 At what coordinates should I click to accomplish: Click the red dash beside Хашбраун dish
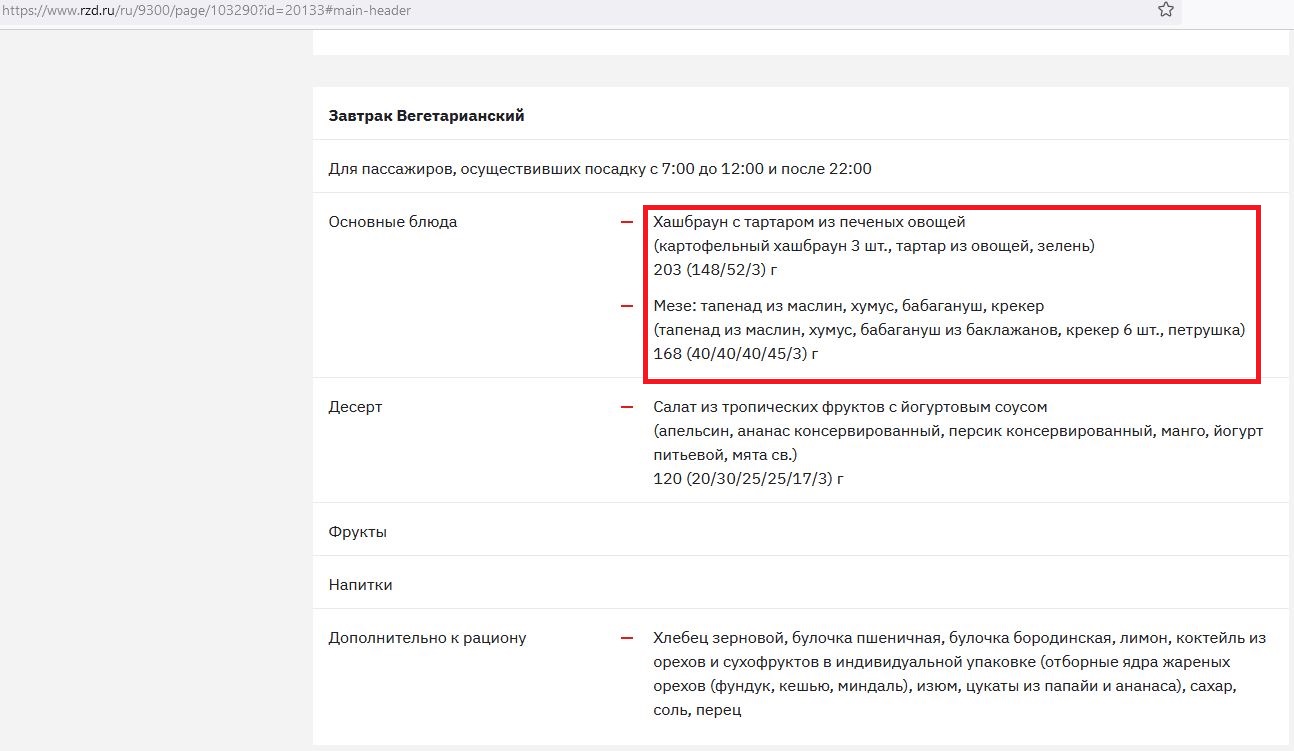[x=627, y=222]
